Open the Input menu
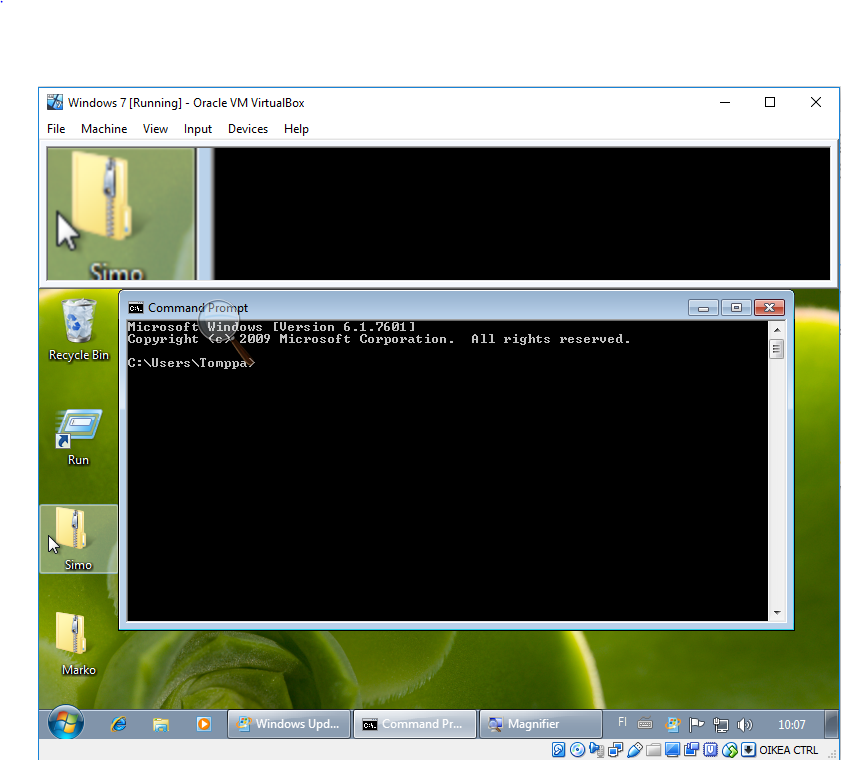Screen dimensions: 841x760 click(x=197, y=129)
